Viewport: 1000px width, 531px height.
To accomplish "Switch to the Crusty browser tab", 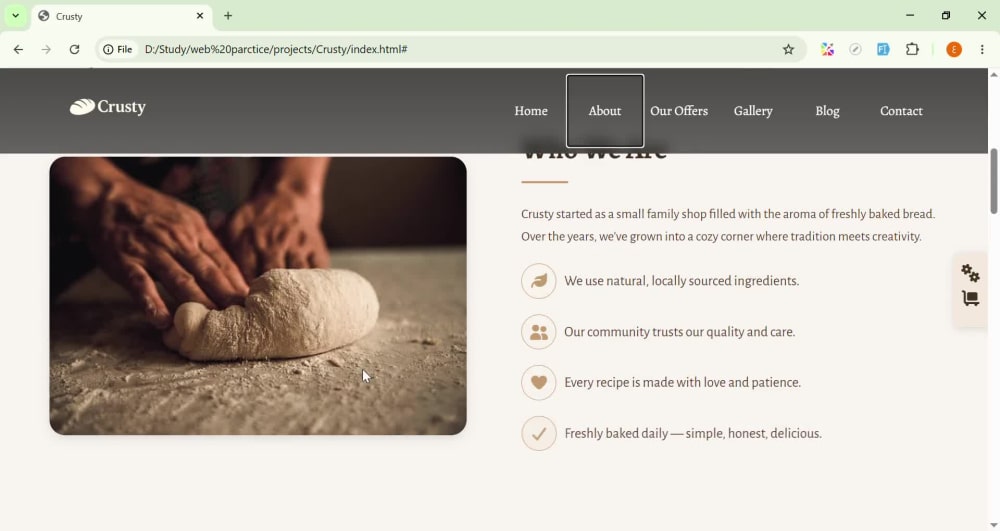I will pyautogui.click(x=121, y=16).
